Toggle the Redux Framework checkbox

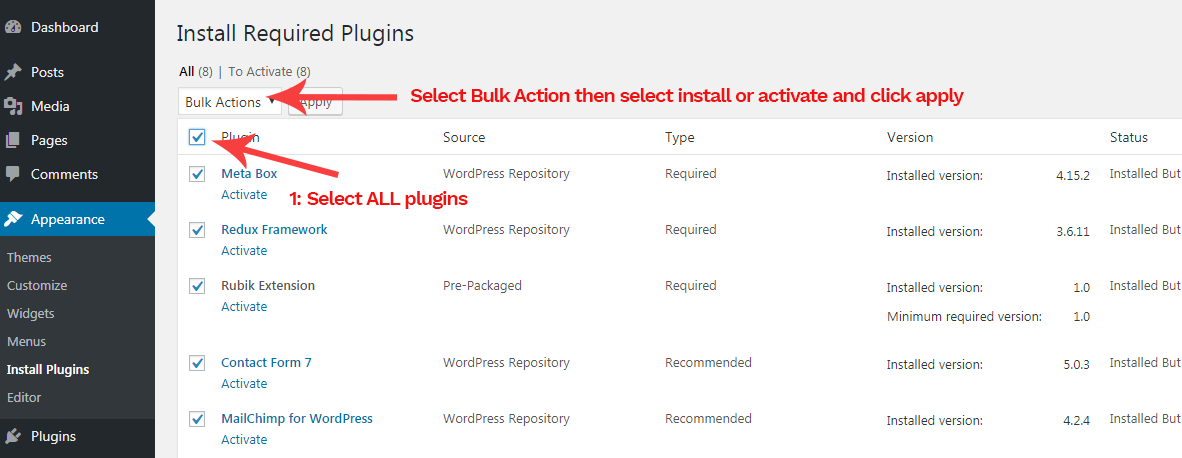click(198, 230)
